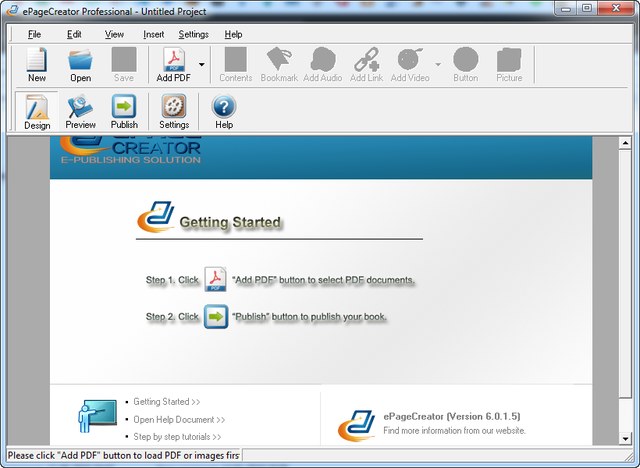Open the Preview mode icon
Viewport: 640px width, 468px height.
tap(80, 111)
